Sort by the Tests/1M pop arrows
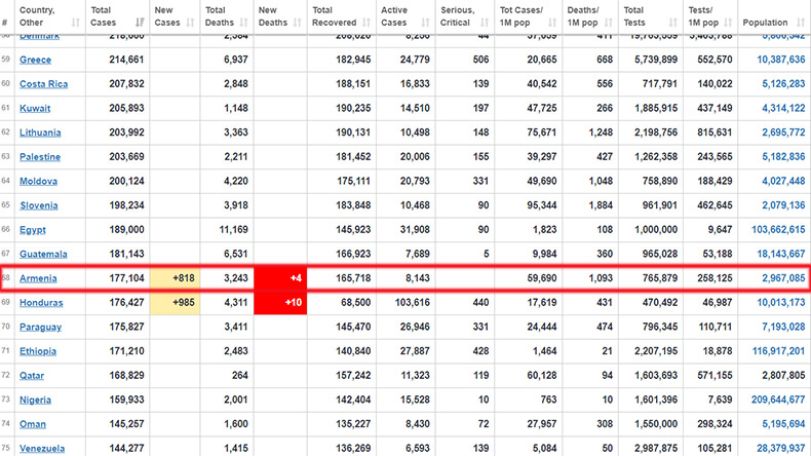This screenshot has width=811, height=456. tap(728, 23)
